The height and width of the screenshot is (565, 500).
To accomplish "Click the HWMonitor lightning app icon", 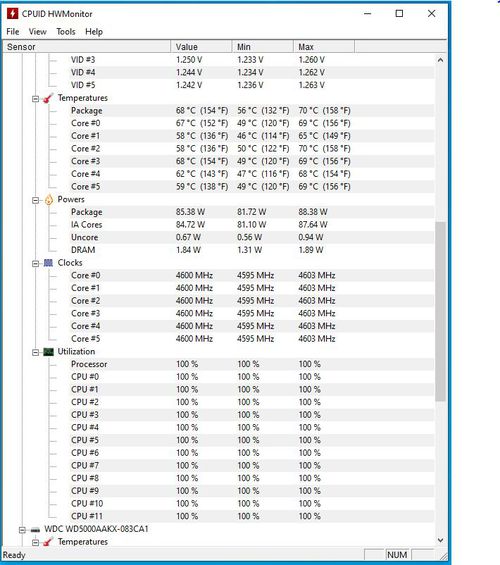I will [13, 14].
